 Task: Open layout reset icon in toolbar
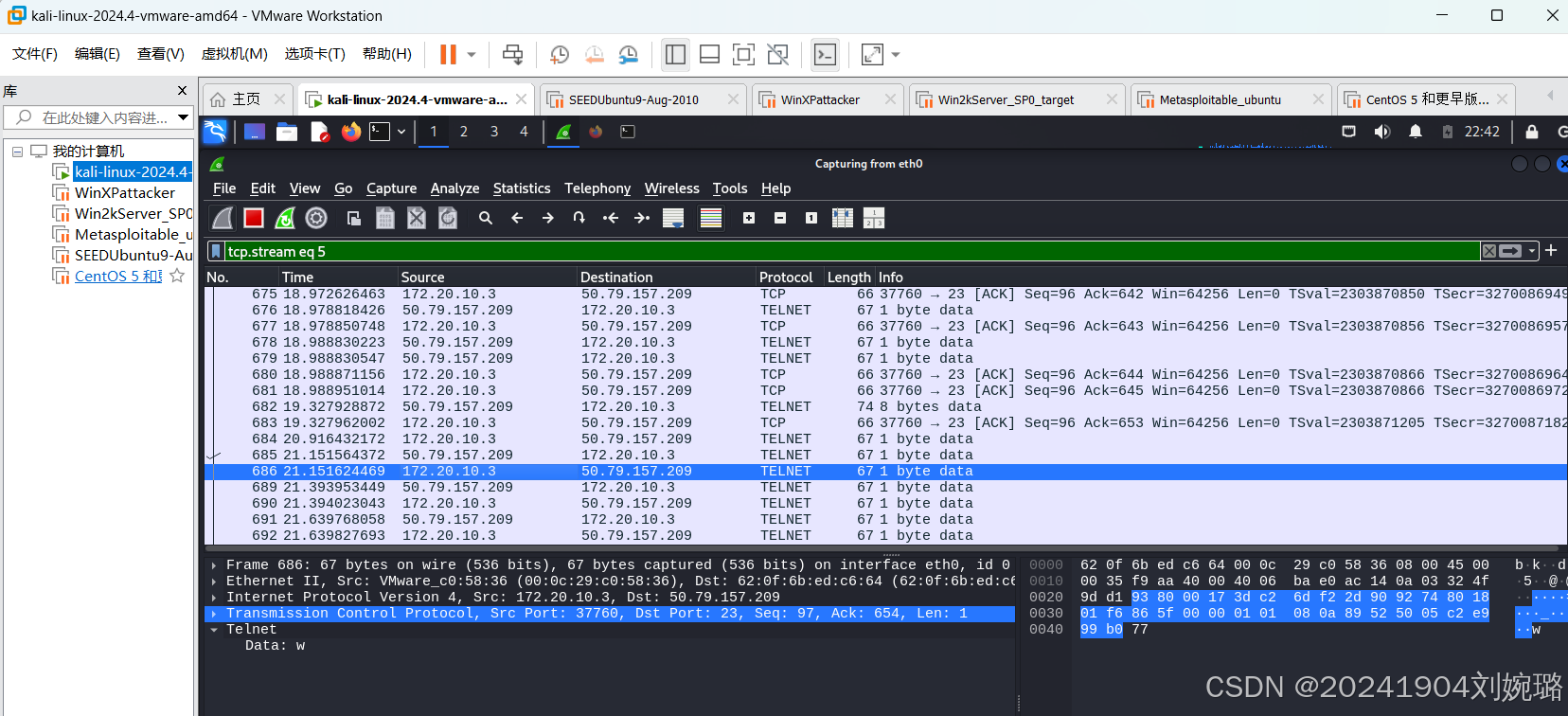pos(874,219)
